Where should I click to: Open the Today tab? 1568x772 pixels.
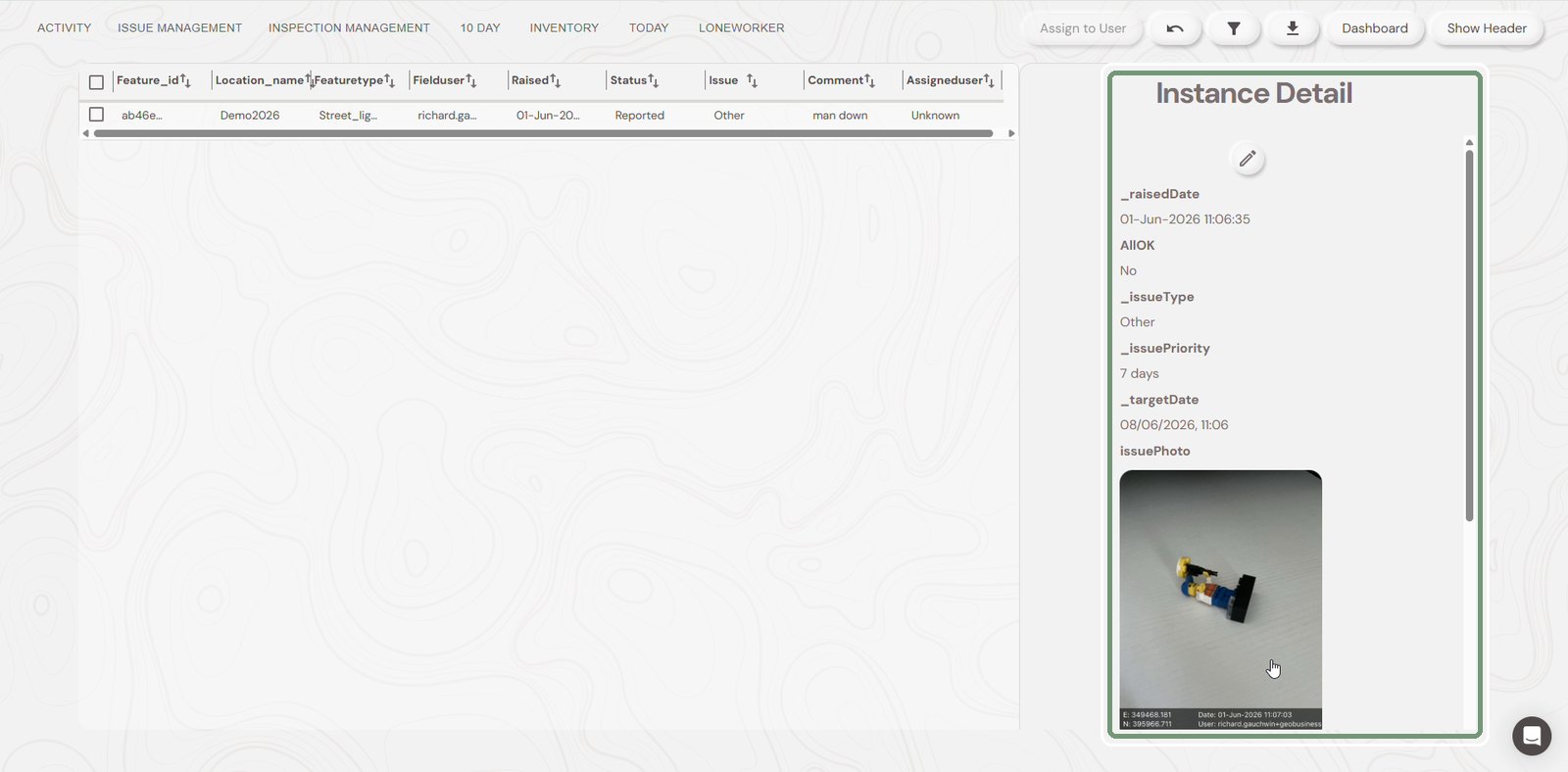click(649, 28)
